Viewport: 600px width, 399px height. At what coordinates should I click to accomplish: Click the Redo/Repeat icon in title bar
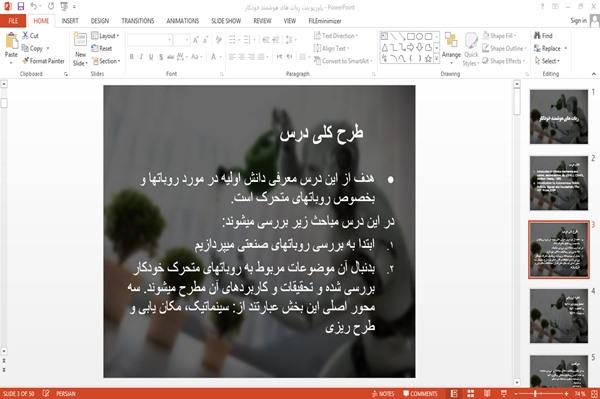pos(51,6)
